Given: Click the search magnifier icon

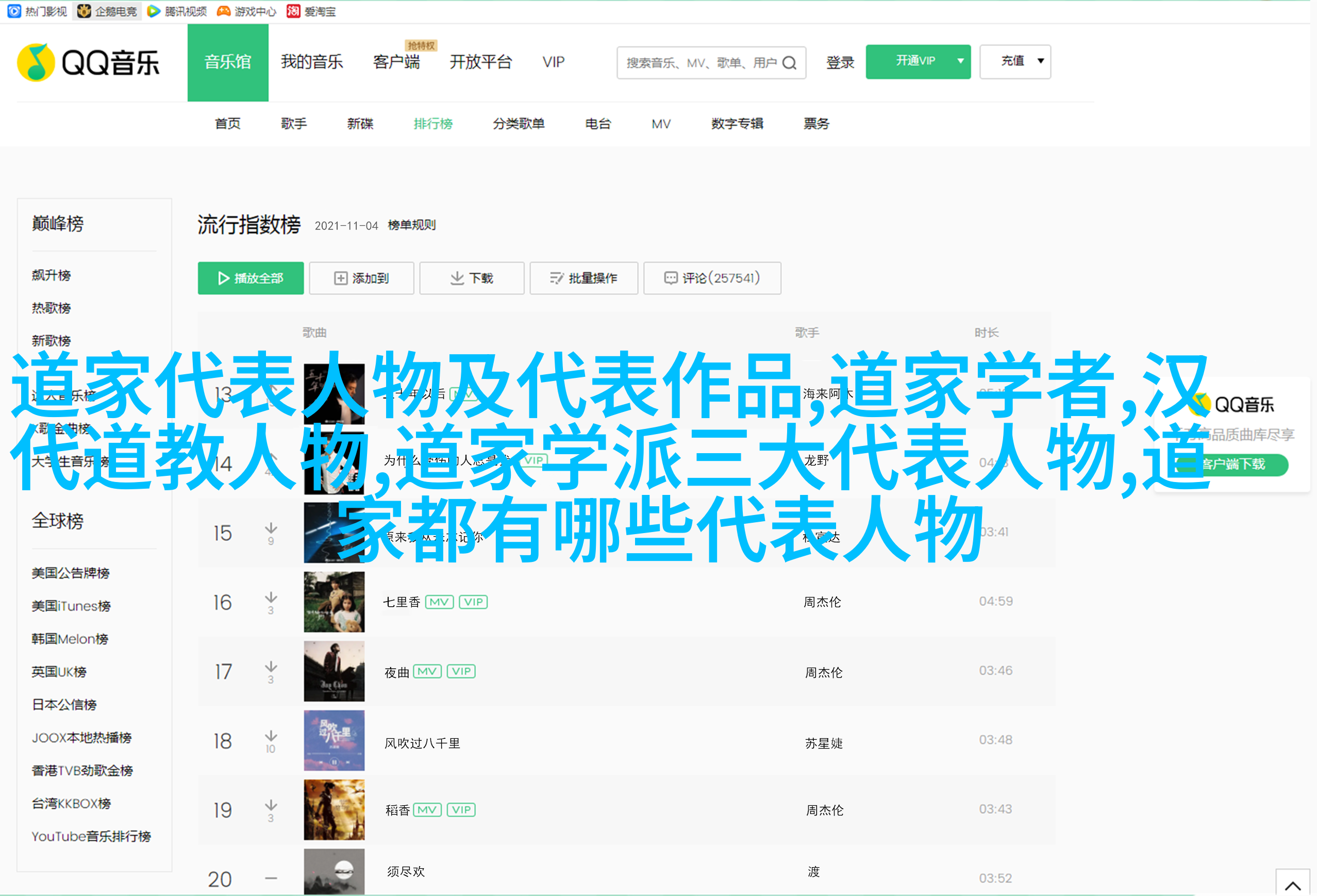Looking at the screenshot, I should (x=789, y=63).
